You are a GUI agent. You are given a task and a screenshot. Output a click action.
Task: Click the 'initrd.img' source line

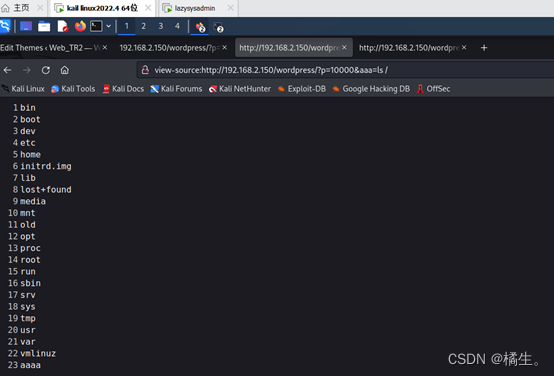pyautogui.click(x=46, y=166)
